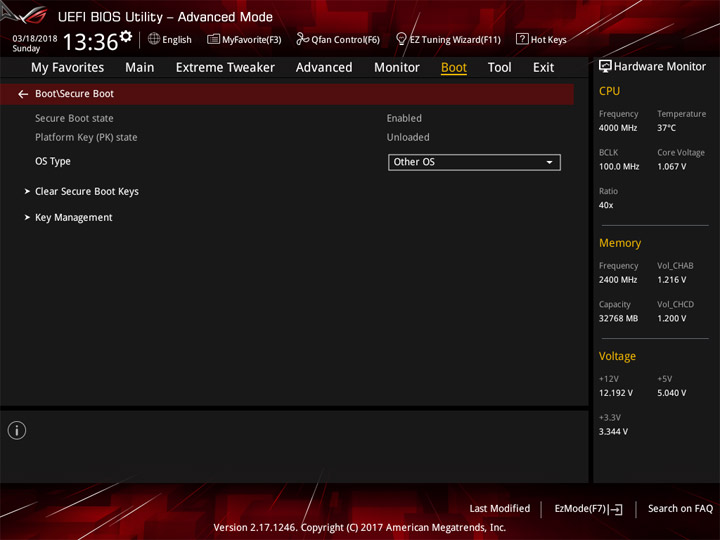Switch to My Favorites tab
Screen dimensions: 720x540
(68, 68)
